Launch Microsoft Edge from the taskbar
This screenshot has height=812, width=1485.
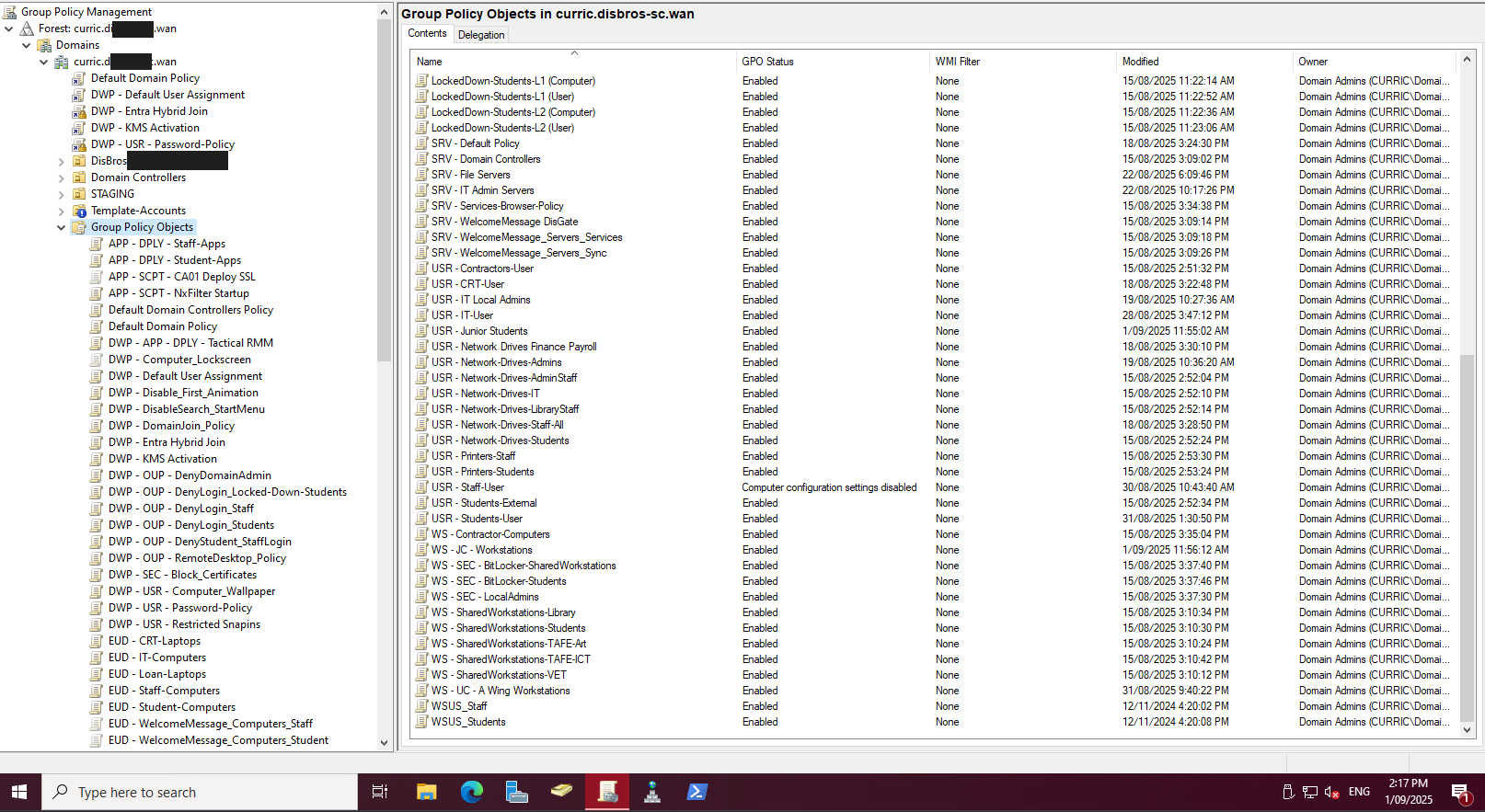coord(472,792)
